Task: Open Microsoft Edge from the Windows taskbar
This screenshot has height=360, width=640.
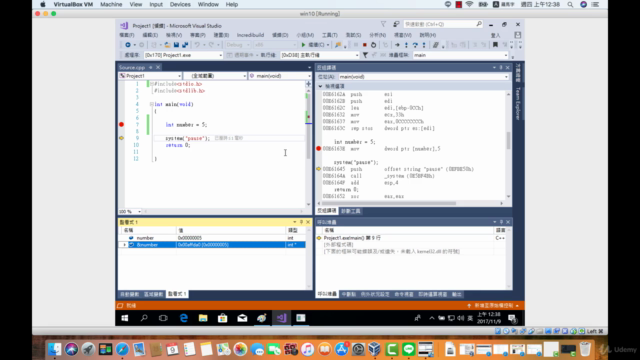Action: pos(184,318)
